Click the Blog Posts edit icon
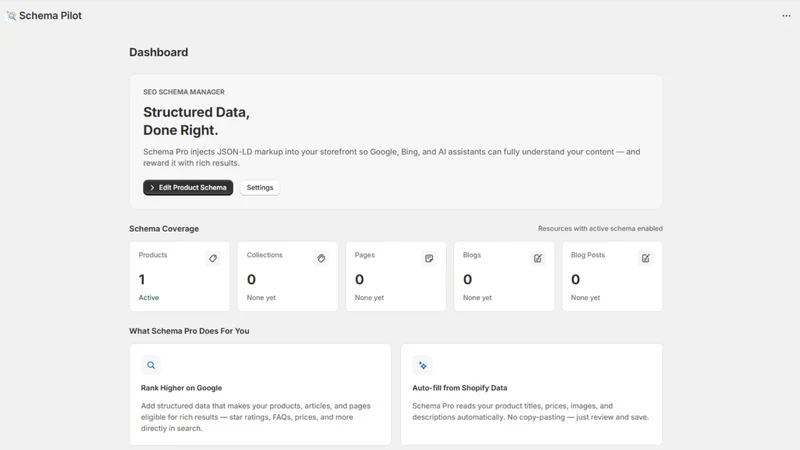 (x=646, y=259)
